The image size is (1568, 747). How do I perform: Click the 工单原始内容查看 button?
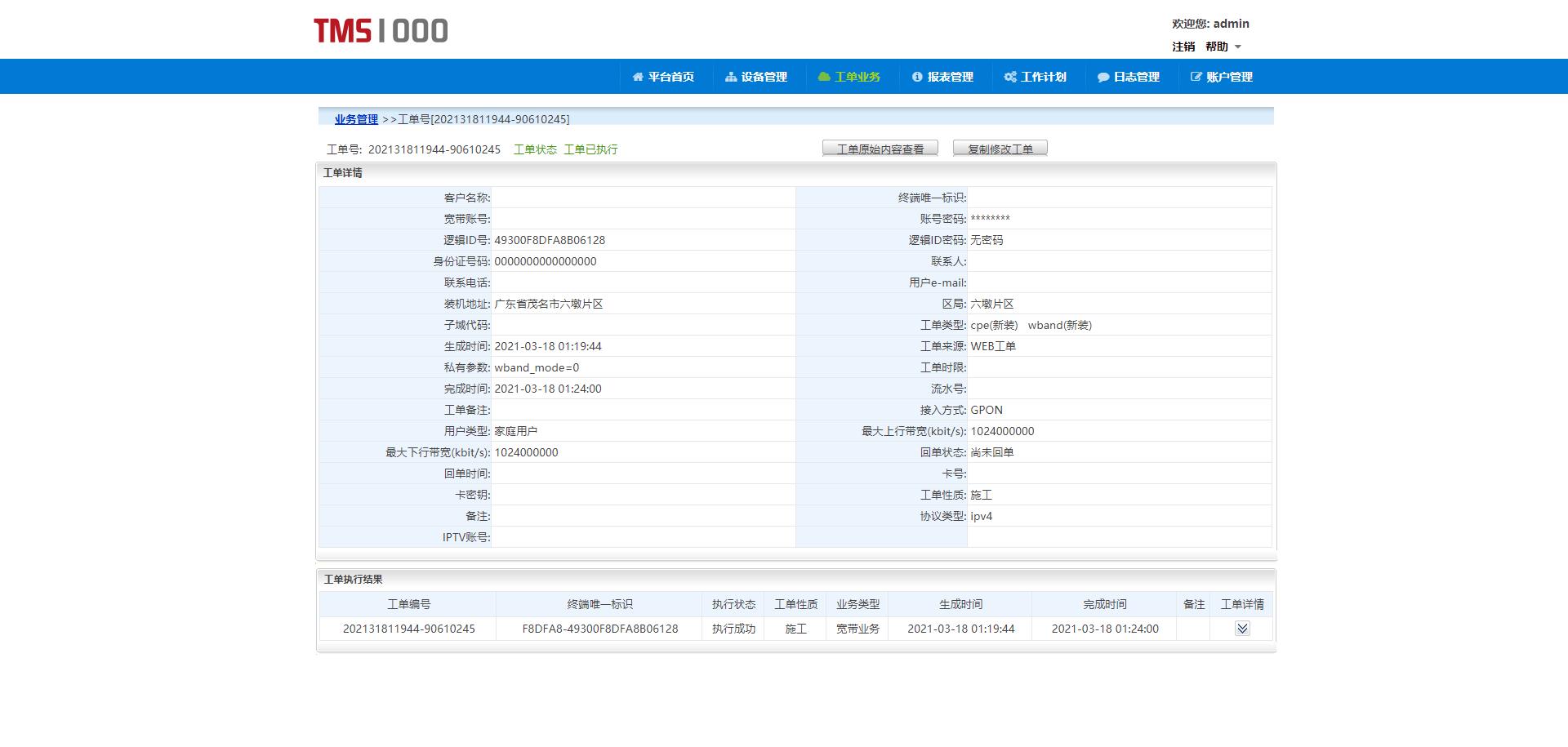pos(880,149)
